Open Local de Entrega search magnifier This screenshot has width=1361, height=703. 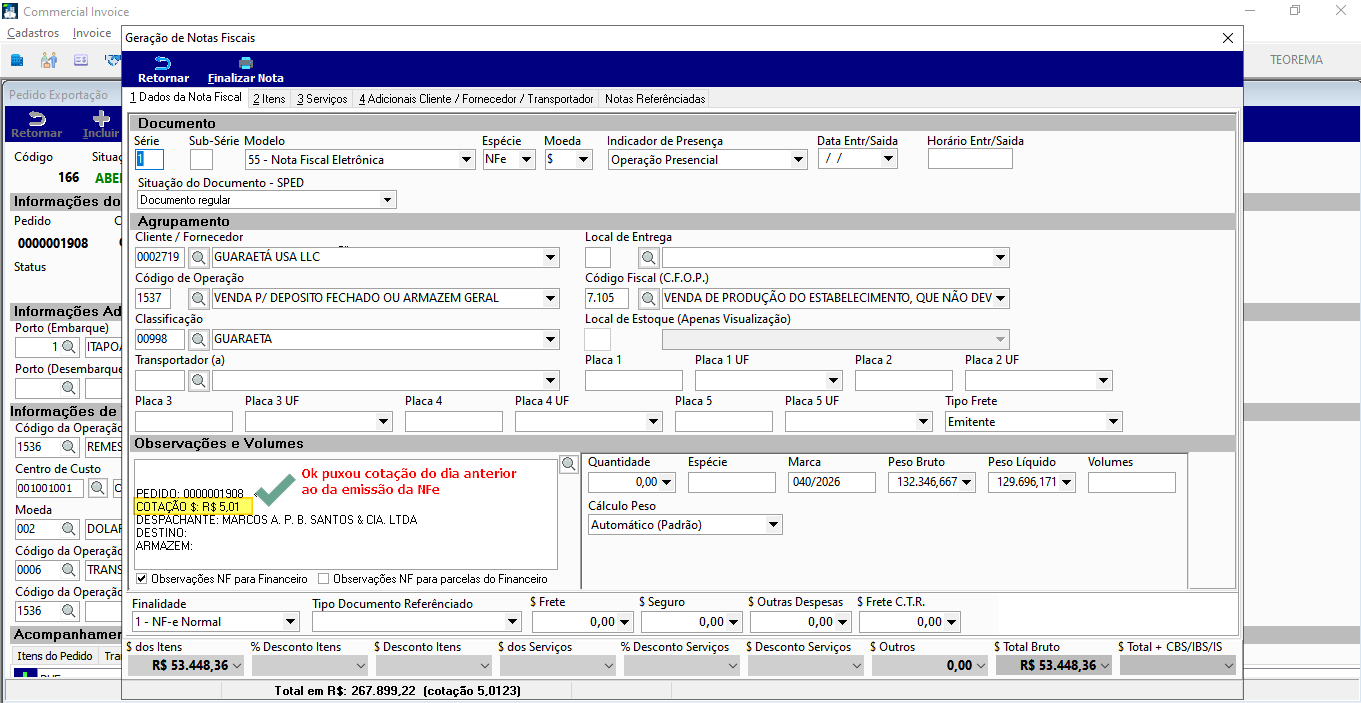pyautogui.click(x=649, y=257)
